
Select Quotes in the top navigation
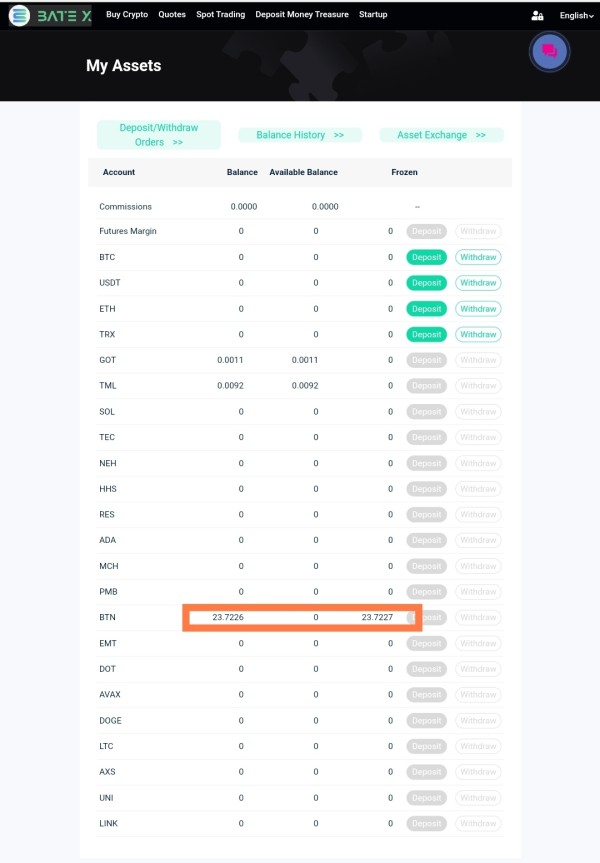(x=172, y=14)
